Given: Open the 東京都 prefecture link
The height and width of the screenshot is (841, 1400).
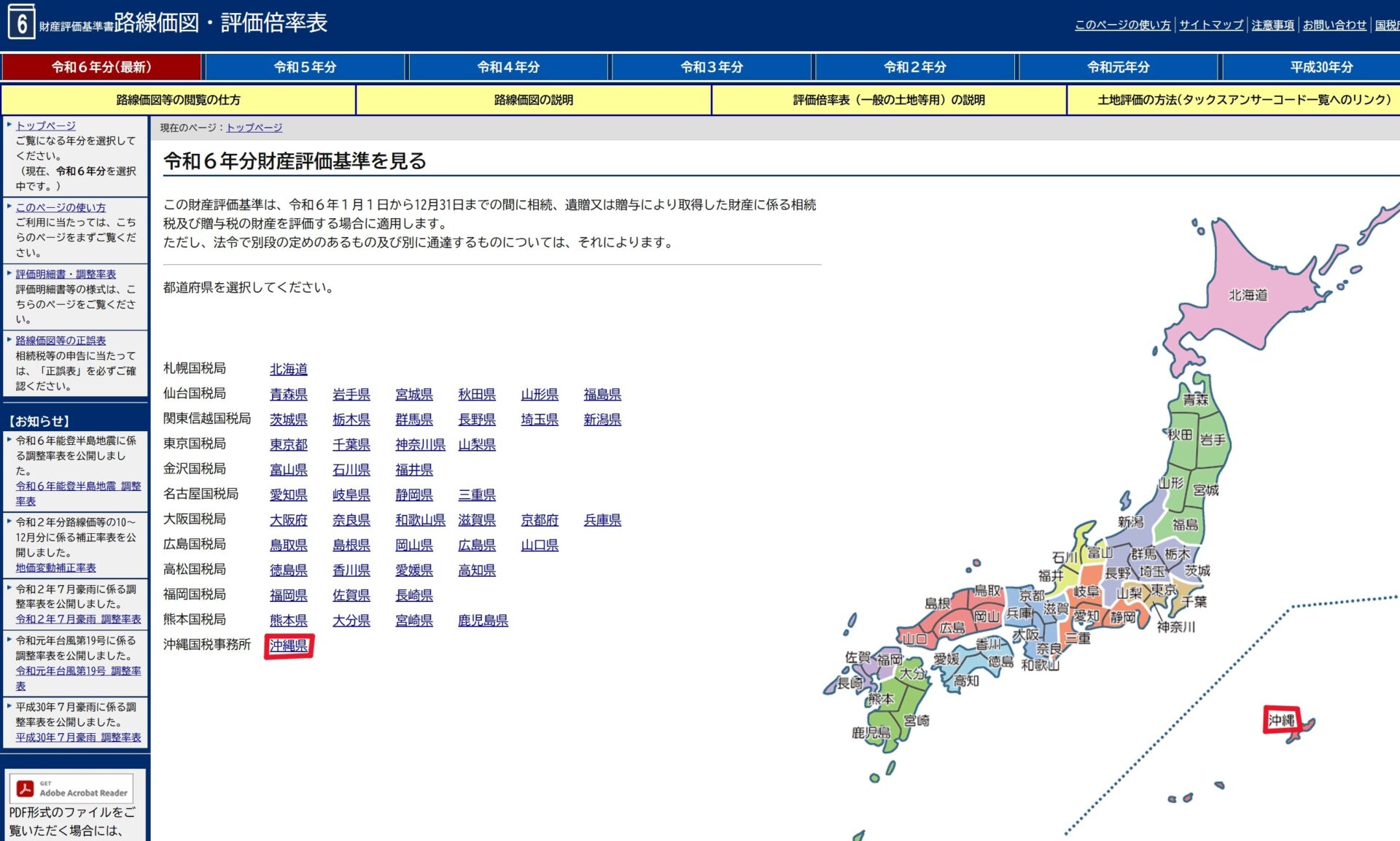Looking at the screenshot, I should (289, 444).
